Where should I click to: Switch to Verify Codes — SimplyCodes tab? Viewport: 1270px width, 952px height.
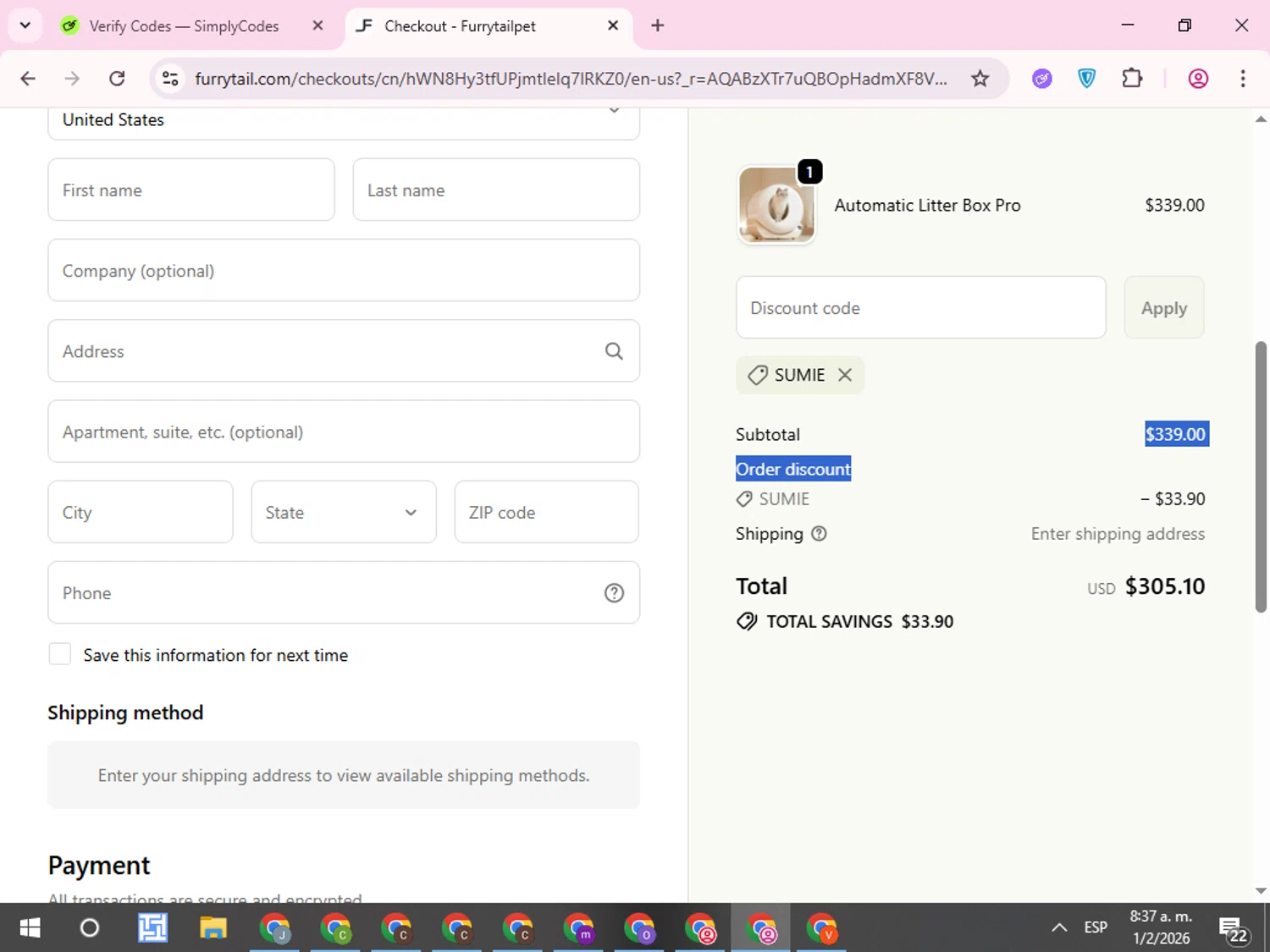(x=184, y=26)
